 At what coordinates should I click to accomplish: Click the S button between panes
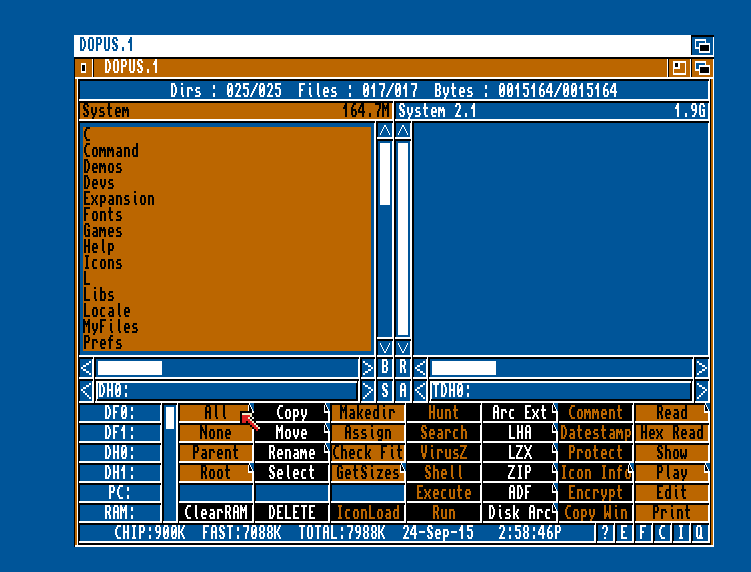point(385,390)
